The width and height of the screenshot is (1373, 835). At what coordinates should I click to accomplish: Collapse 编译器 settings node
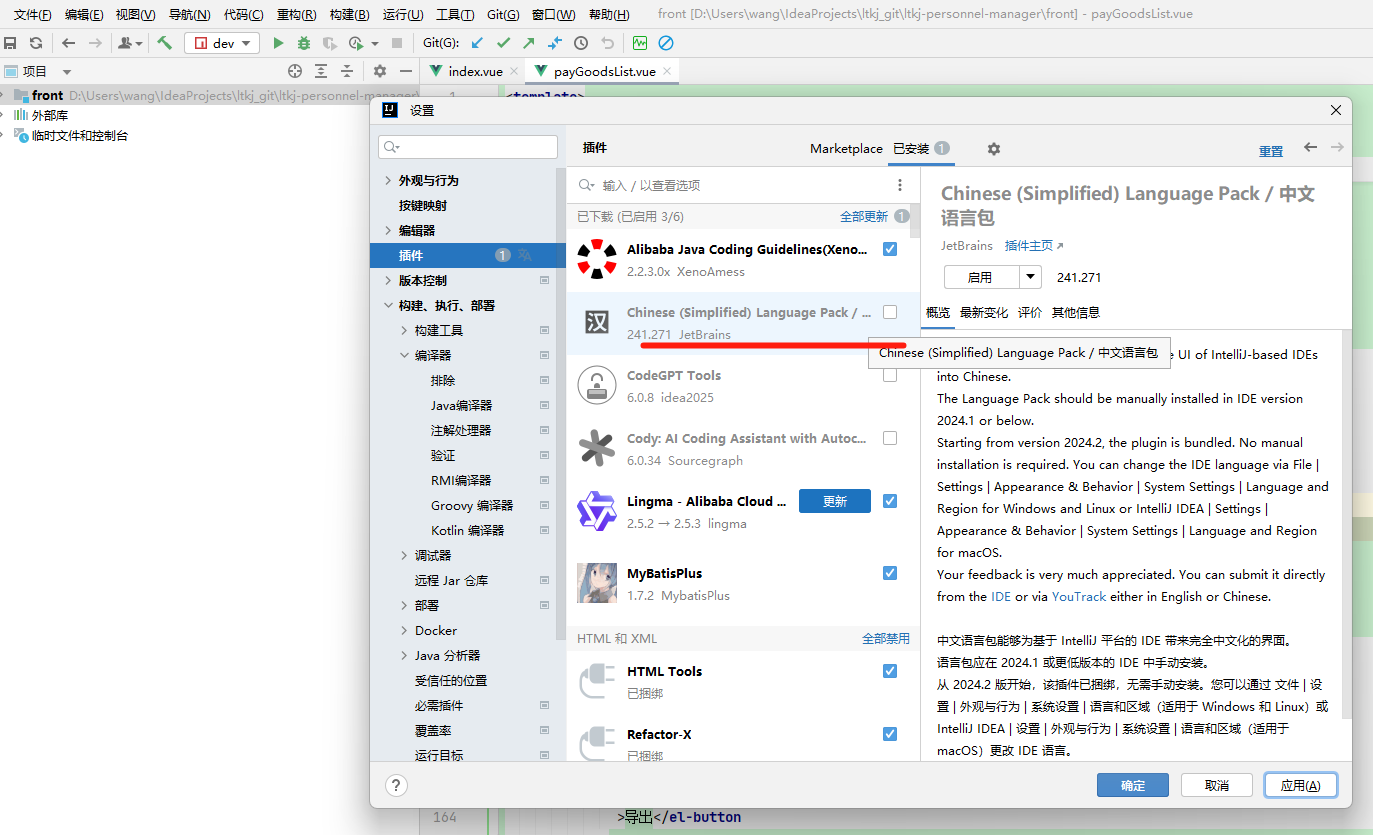404,356
